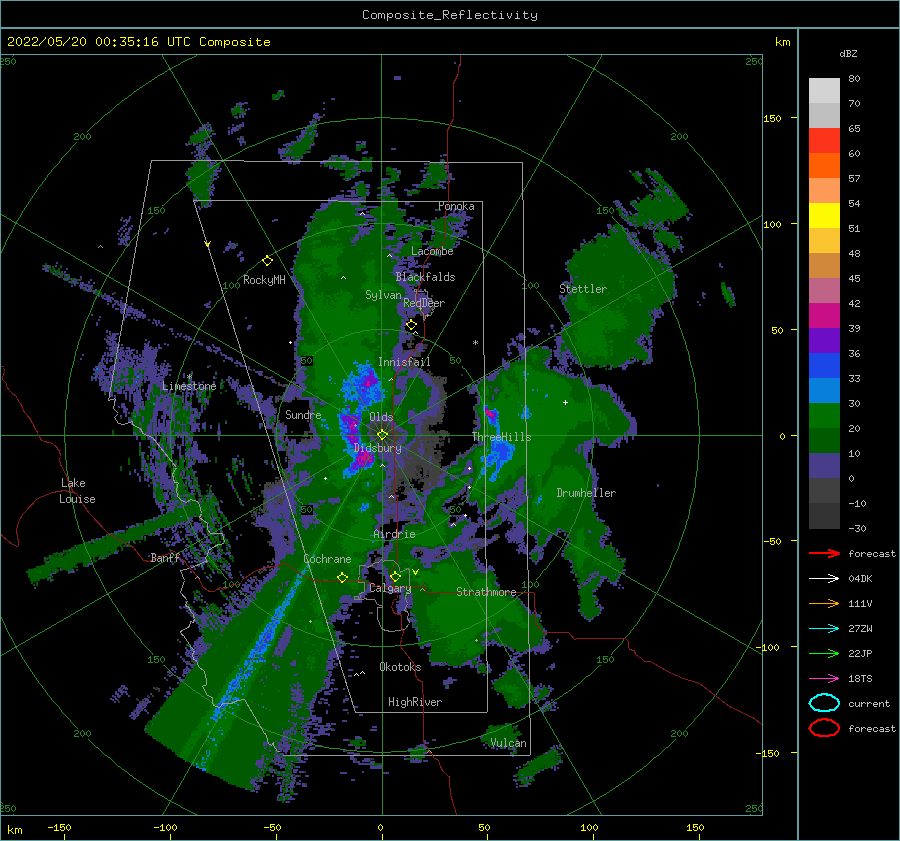Click the RedDeer city label
Image resolution: width=900 pixels, height=841 pixels.
coord(424,303)
